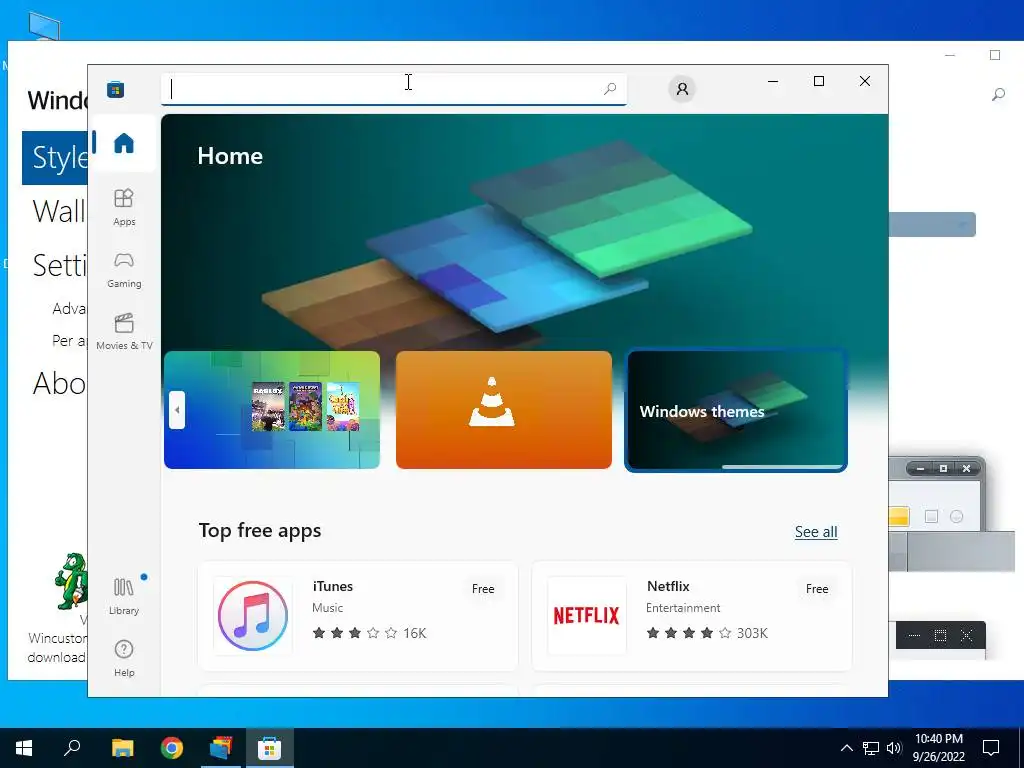Open the user account profile button

(x=682, y=89)
